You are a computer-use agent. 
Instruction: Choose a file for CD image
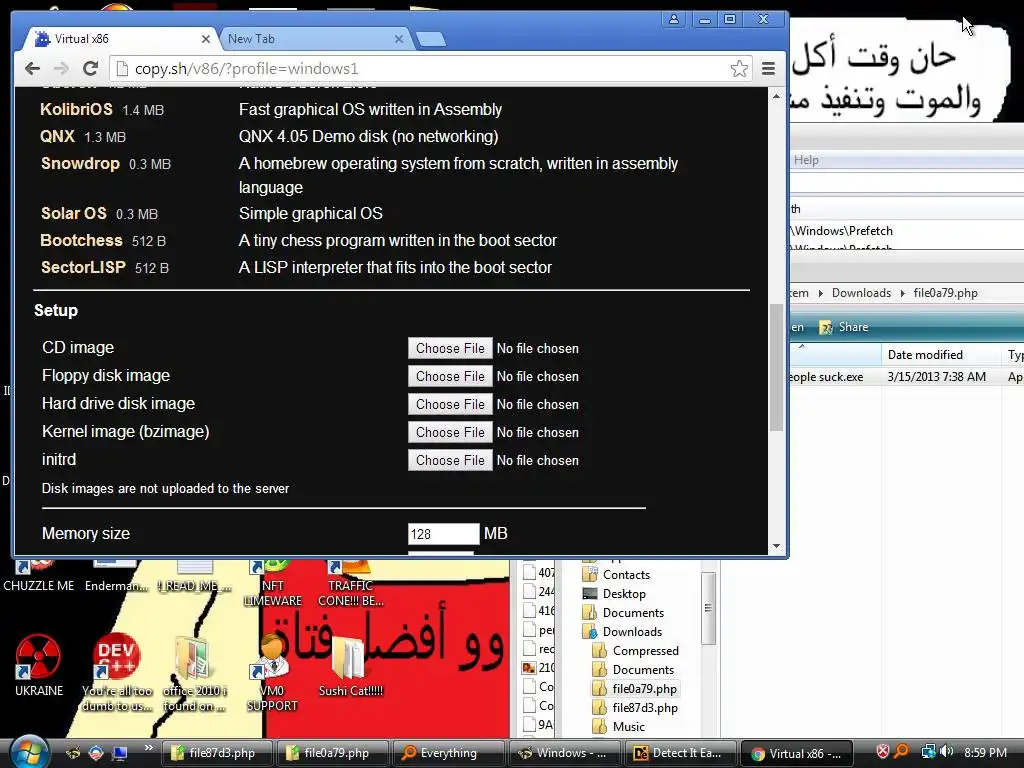[x=450, y=348]
